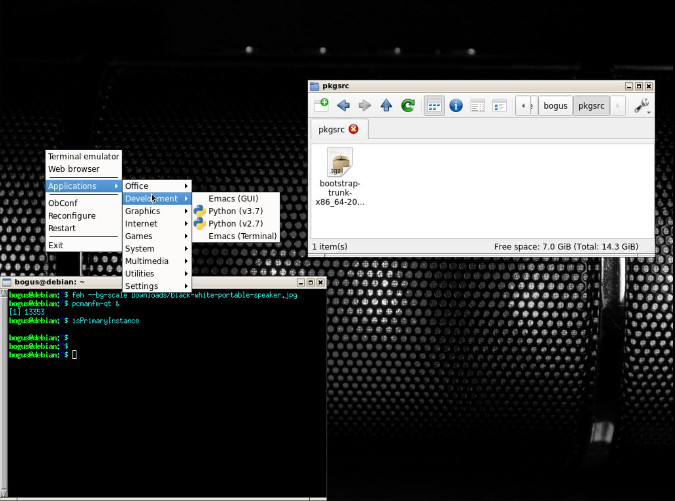Choose Reconfigure in Openbox menu
Screen dimensions: 675x501
[x=84, y=216]
